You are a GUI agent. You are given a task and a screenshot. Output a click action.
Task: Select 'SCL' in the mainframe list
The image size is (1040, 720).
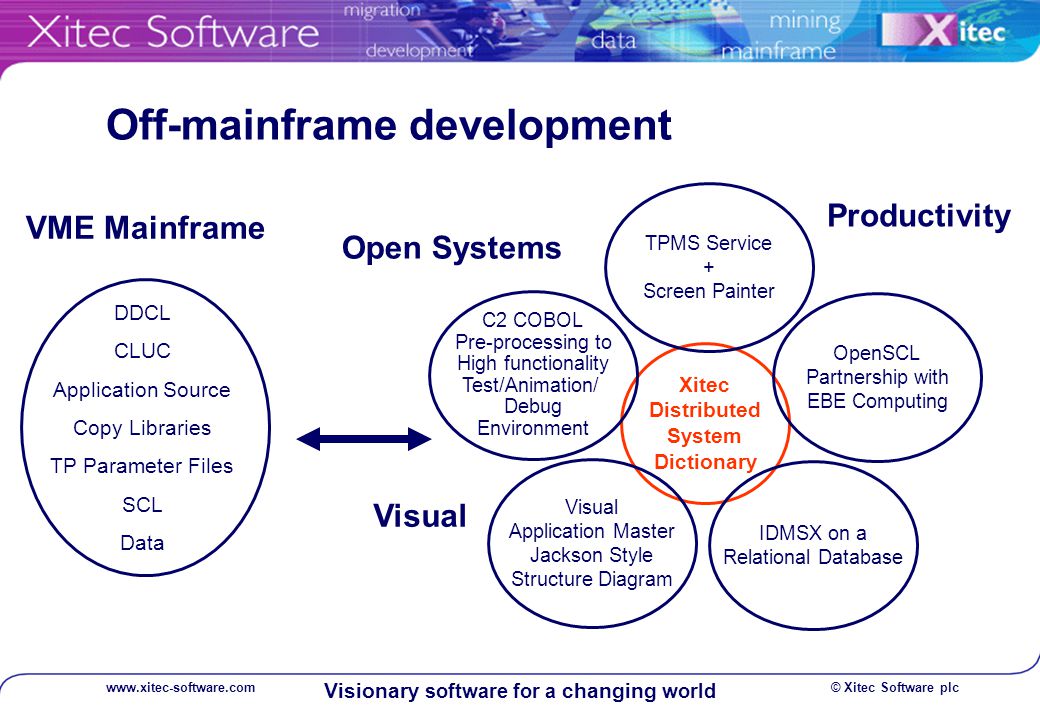(x=142, y=505)
